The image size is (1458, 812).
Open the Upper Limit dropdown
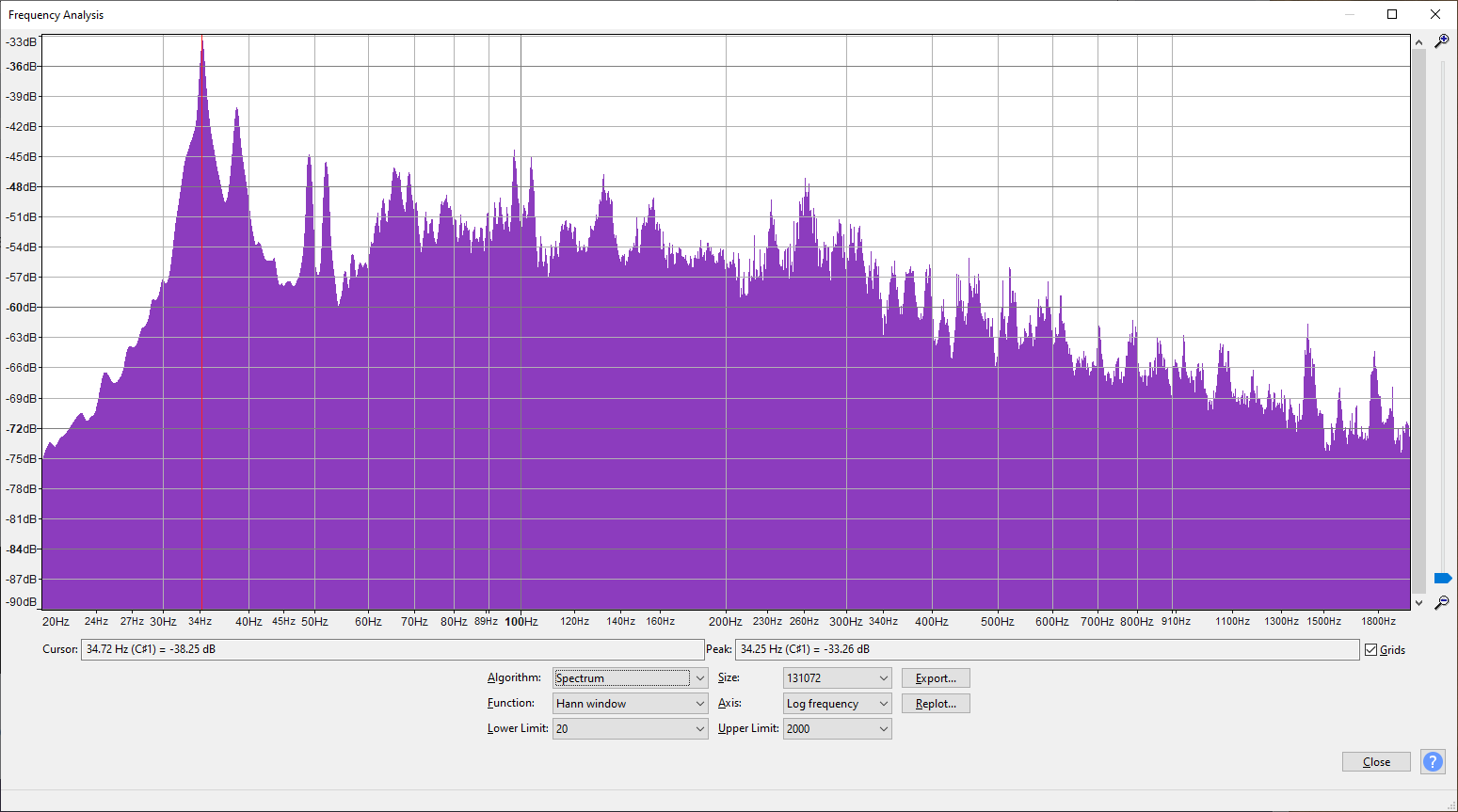point(838,729)
